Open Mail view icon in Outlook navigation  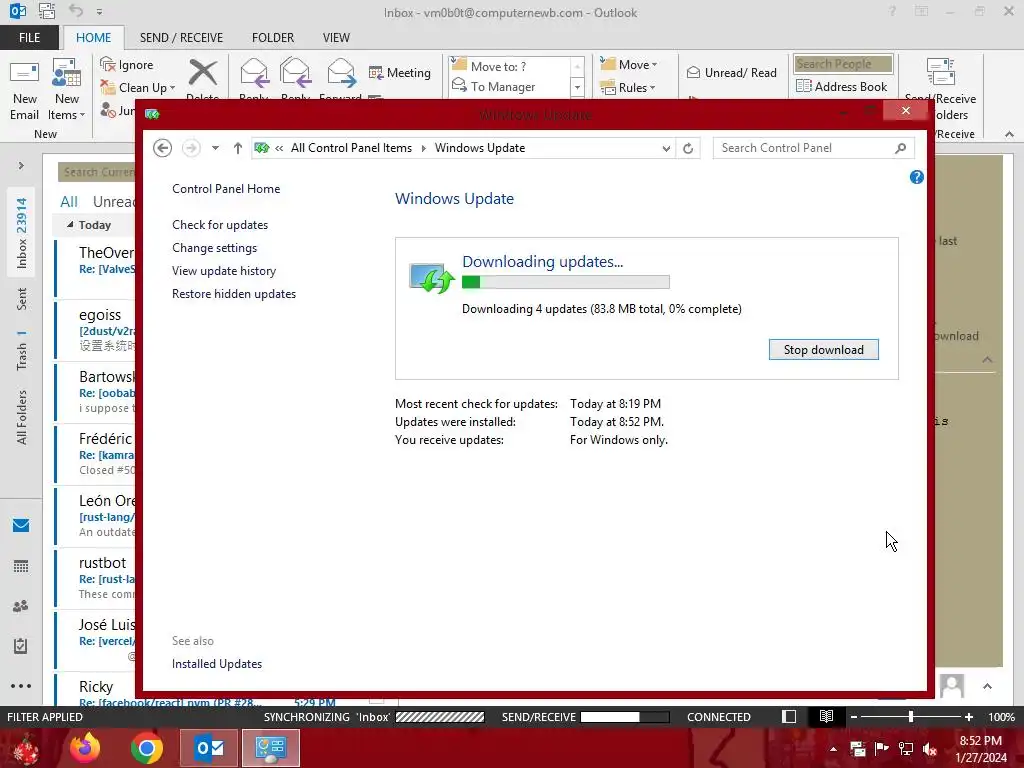[x=21, y=526]
